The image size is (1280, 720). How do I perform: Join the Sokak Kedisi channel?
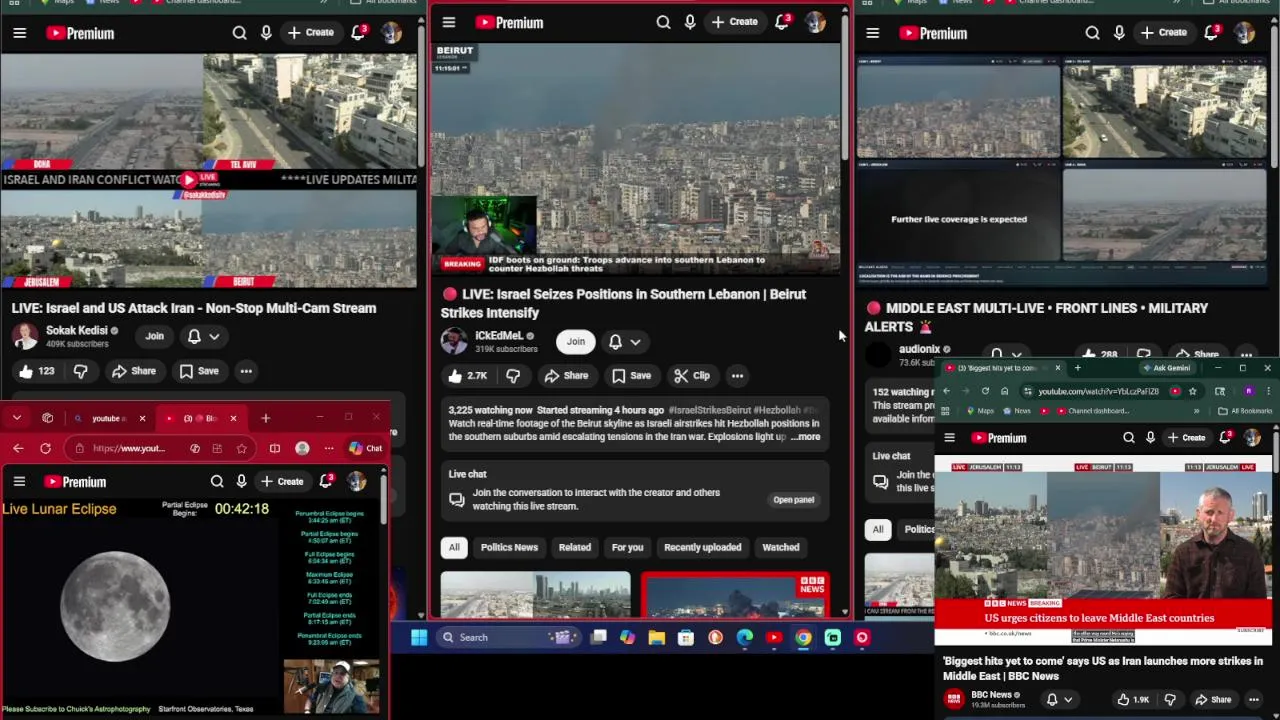tap(154, 336)
